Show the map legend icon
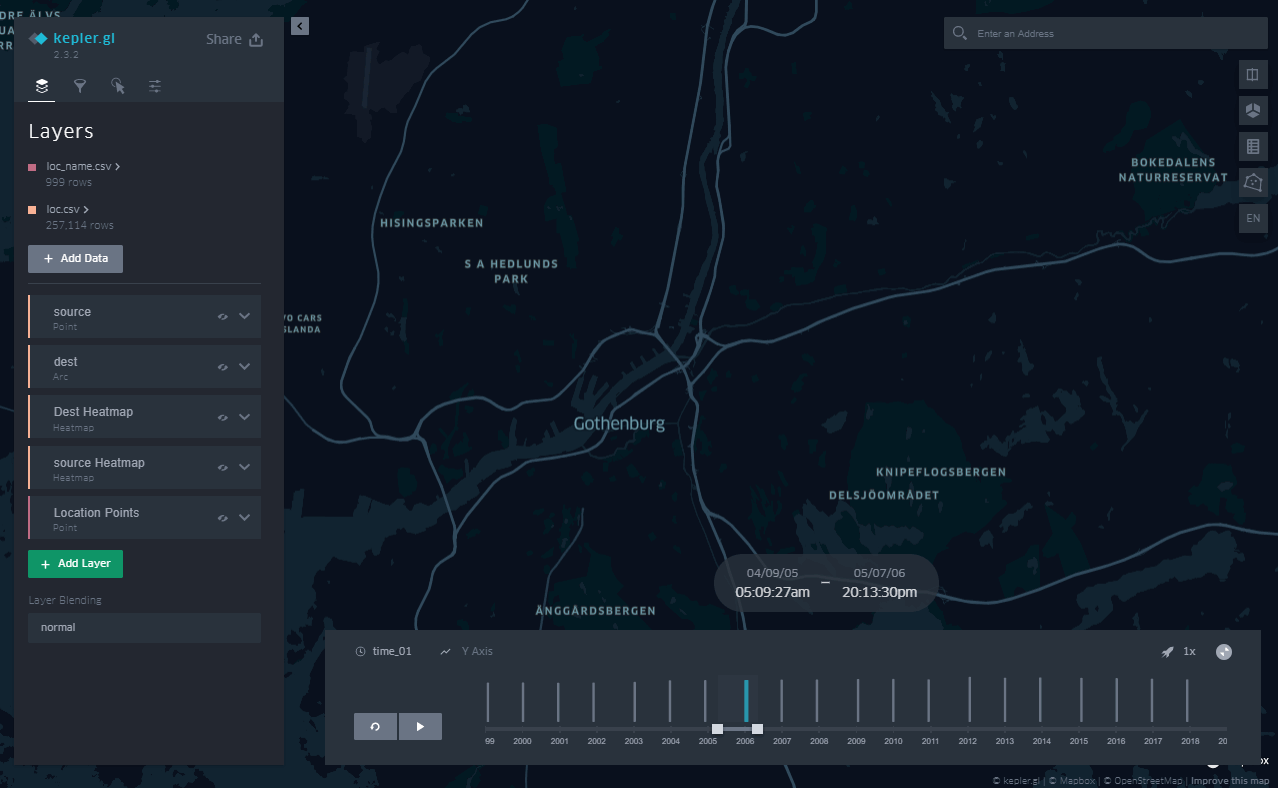Screen dimensions: 1278x788 pos(1253,147)
